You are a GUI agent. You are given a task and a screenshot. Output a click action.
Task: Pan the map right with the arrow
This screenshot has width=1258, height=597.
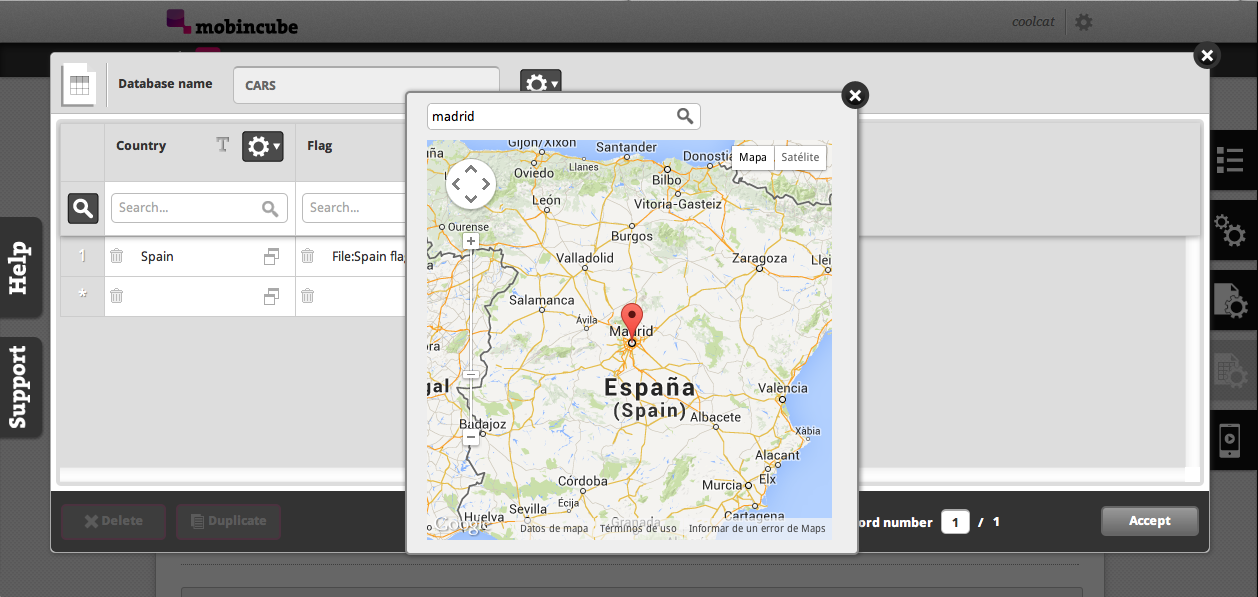coord(487,184)
